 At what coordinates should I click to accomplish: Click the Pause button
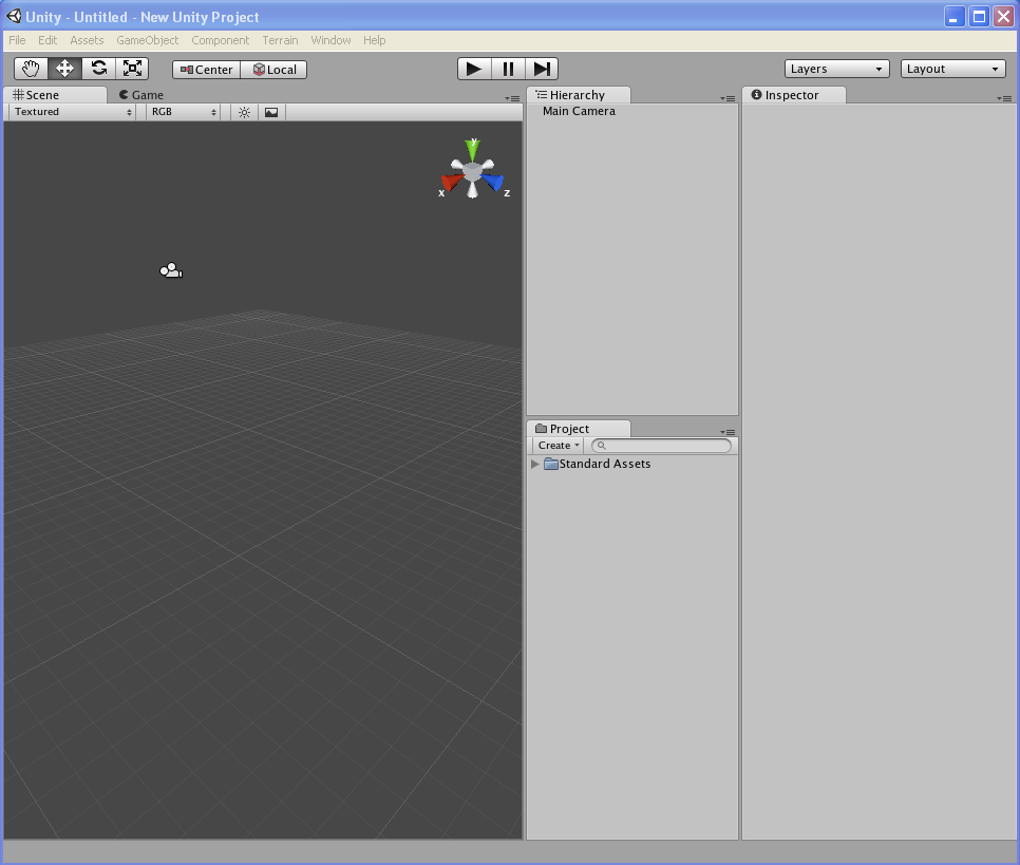508,68
